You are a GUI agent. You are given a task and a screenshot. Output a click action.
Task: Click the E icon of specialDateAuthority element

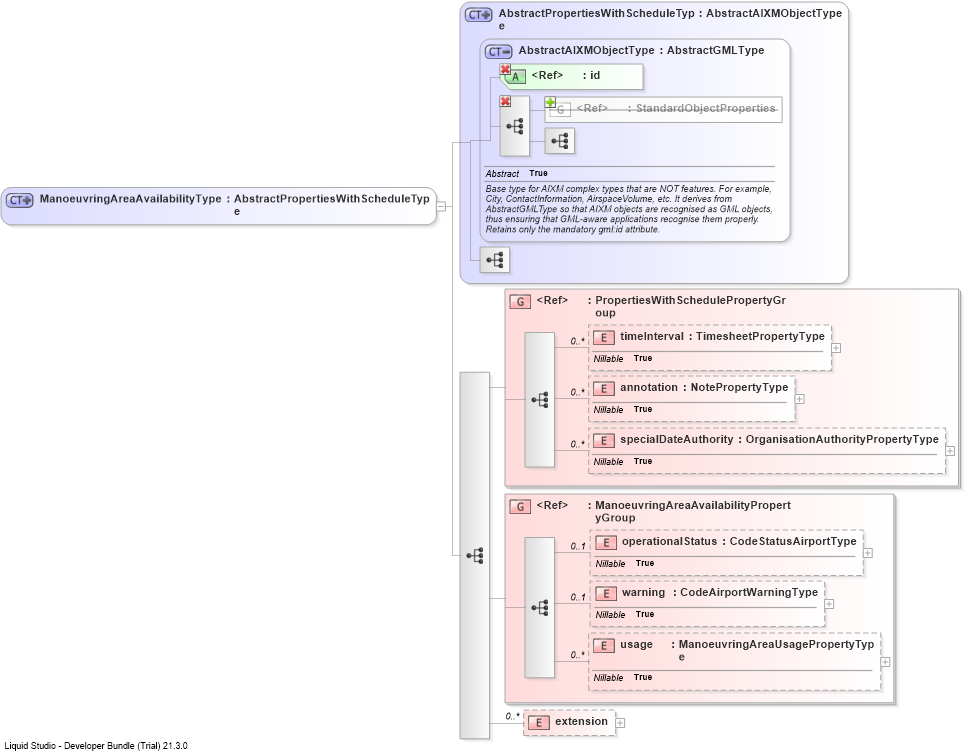point(604,441)
